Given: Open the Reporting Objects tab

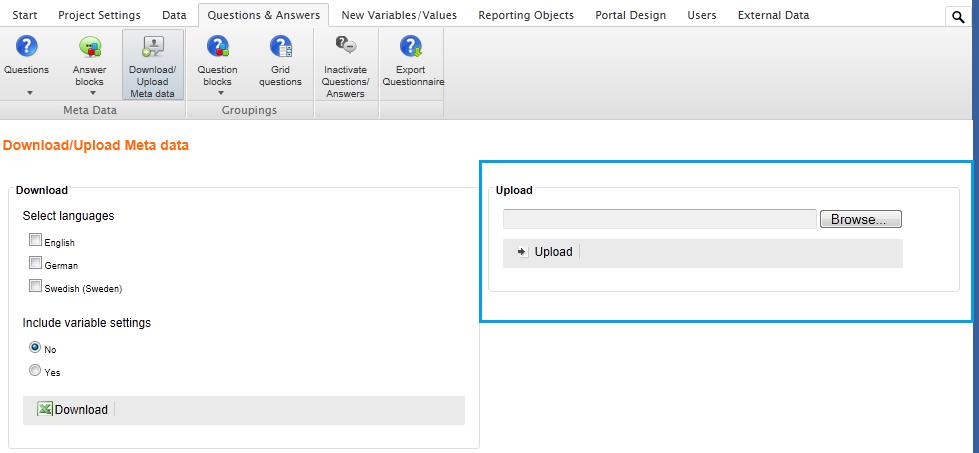Looking at the screenshot, I should pyautogui.click(x=526, y=15).
